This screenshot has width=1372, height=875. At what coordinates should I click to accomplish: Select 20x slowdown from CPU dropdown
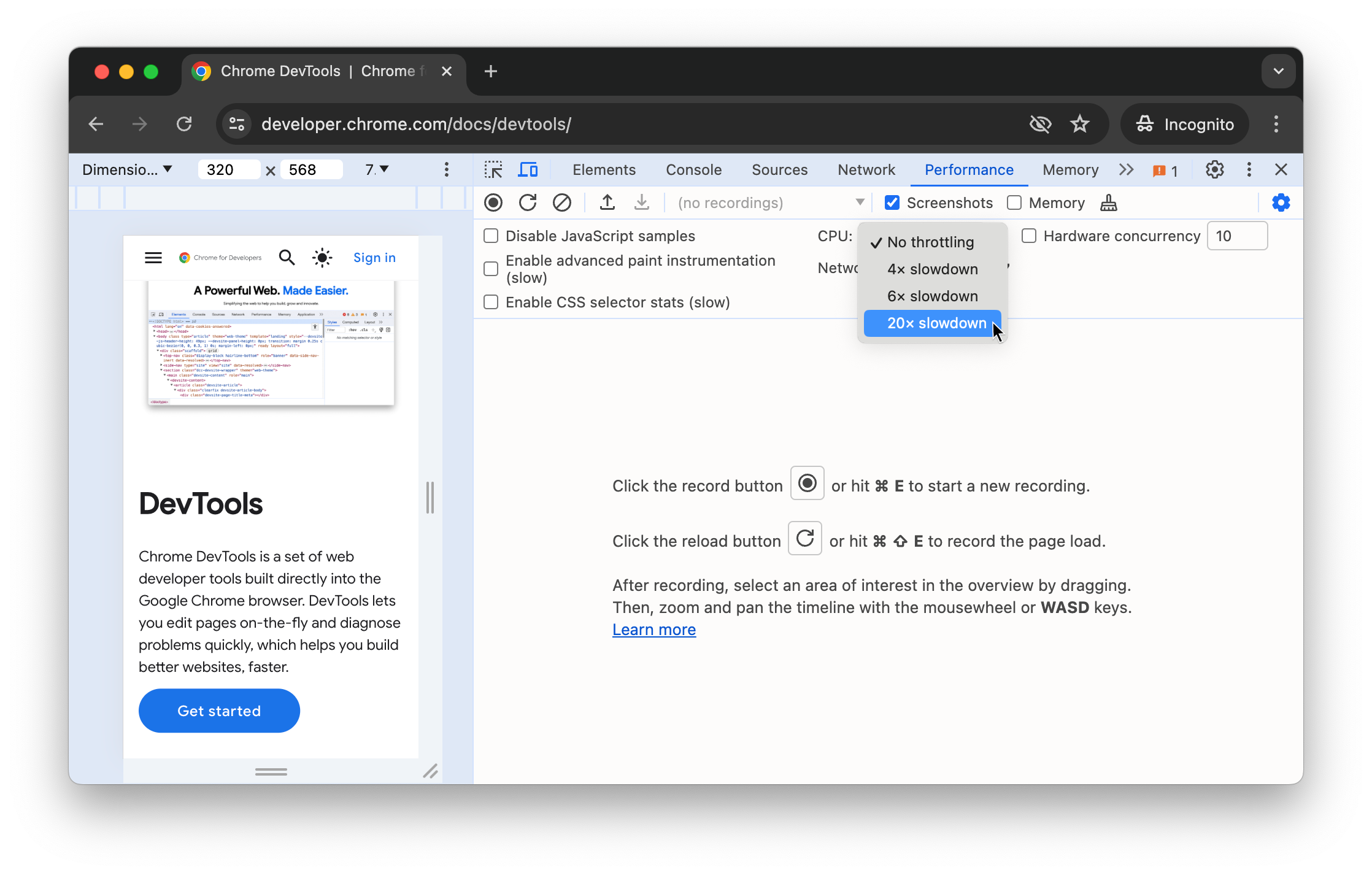point(936,322)
